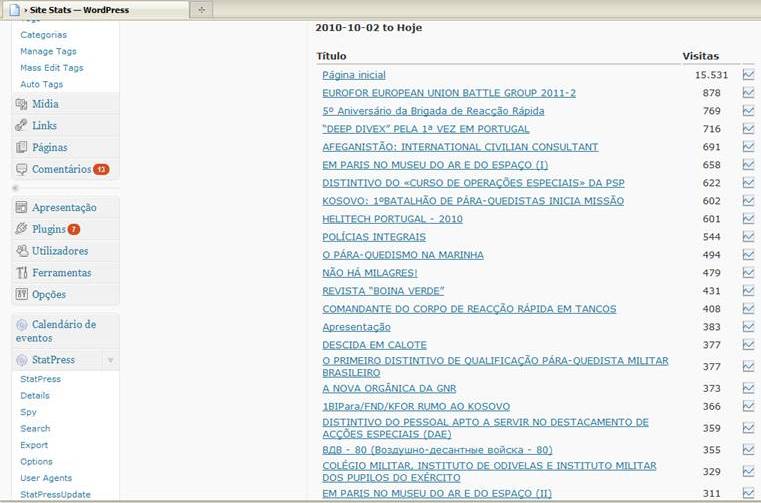Select the Site Stats — WordPress browser tab
This screenshot has height=503, width=761.
pyautogui.click(x=96, y=10)
